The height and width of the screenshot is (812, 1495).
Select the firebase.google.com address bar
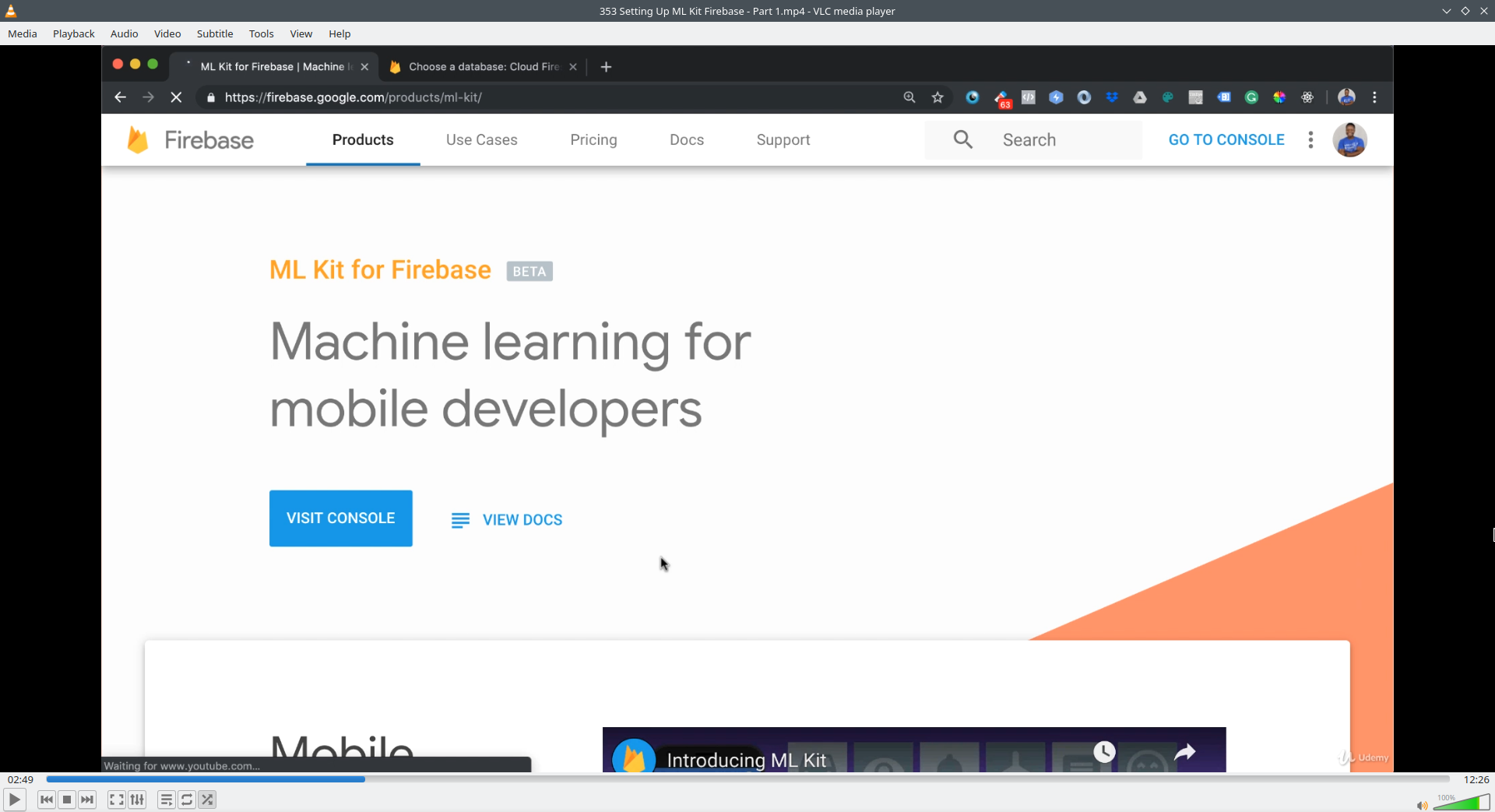(x=545, y=97)
